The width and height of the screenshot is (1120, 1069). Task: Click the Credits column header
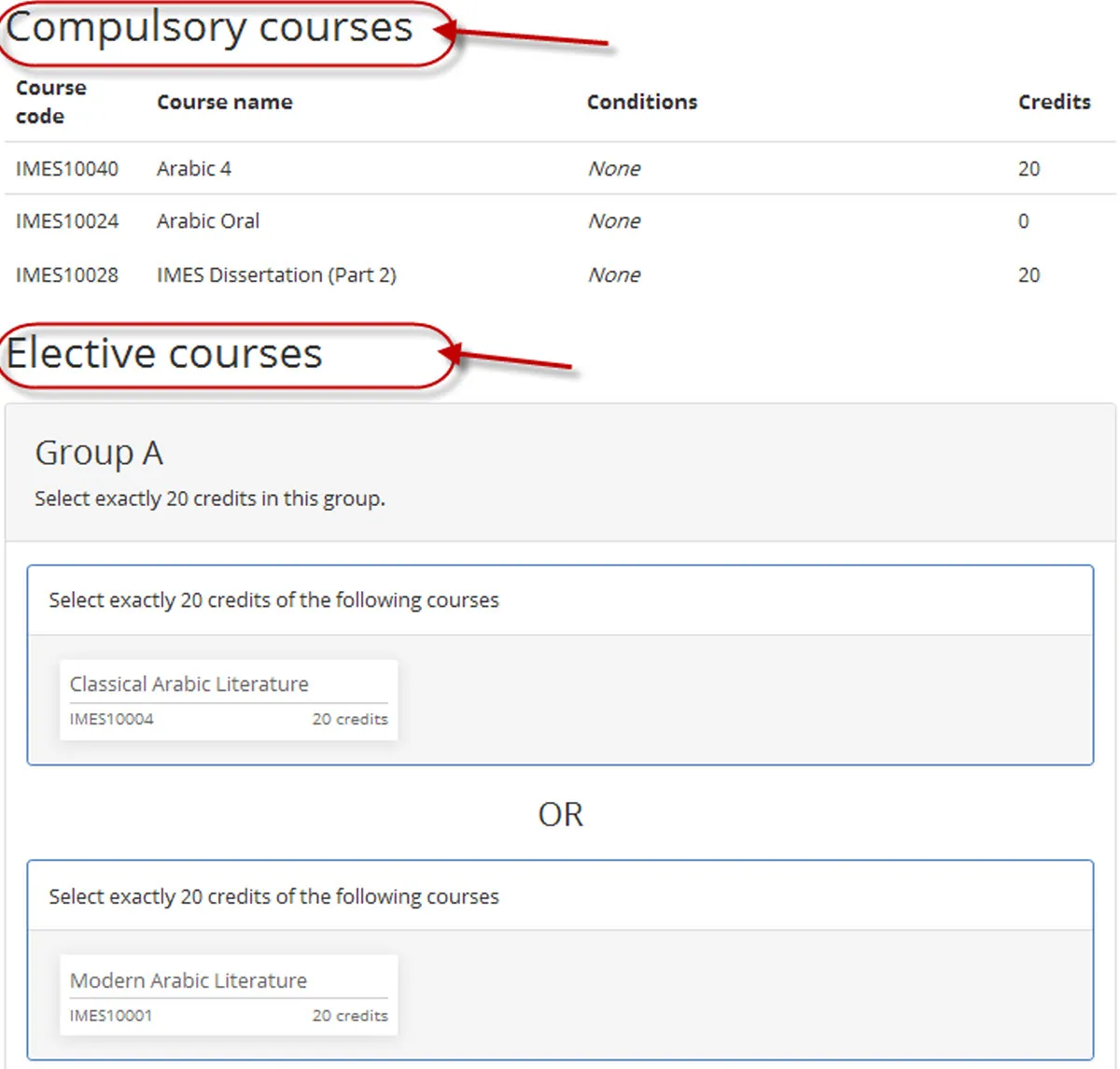point(1054,102)
